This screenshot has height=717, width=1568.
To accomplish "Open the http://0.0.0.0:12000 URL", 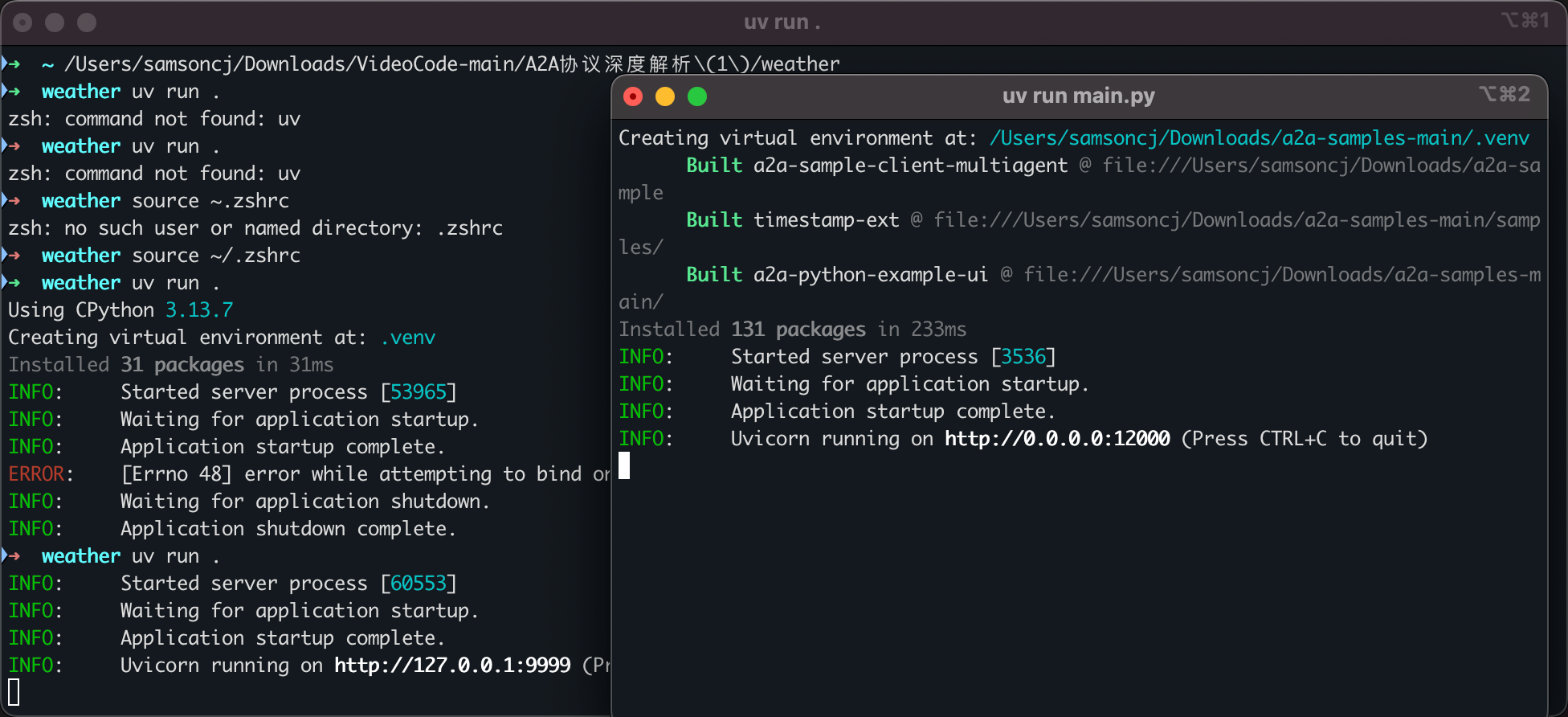I will tap(1057, 439).
